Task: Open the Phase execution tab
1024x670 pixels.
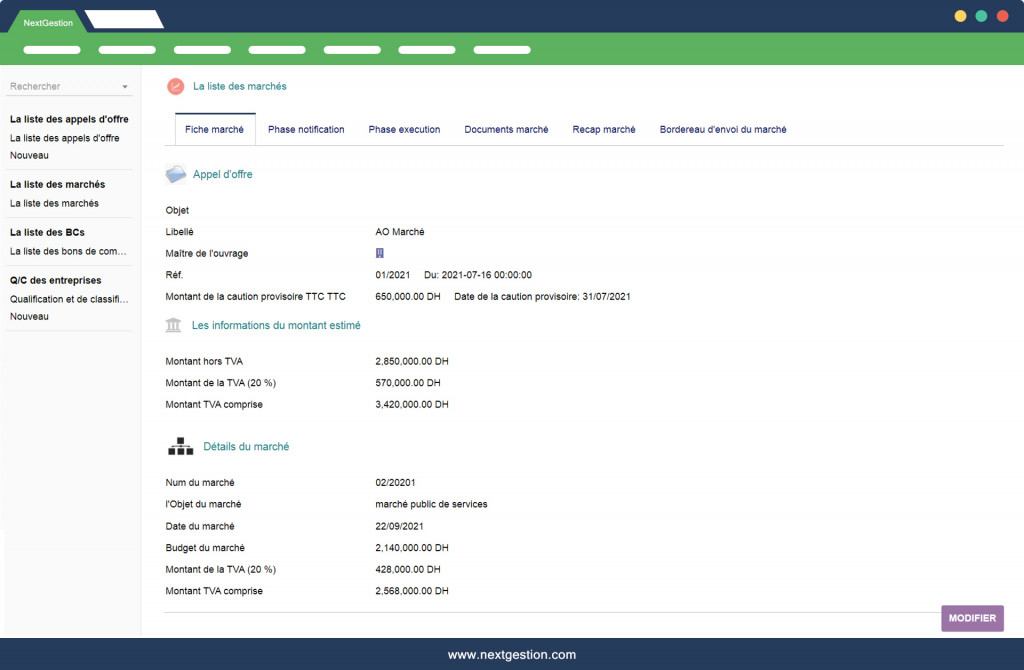Action: click(x=404, y=130)
